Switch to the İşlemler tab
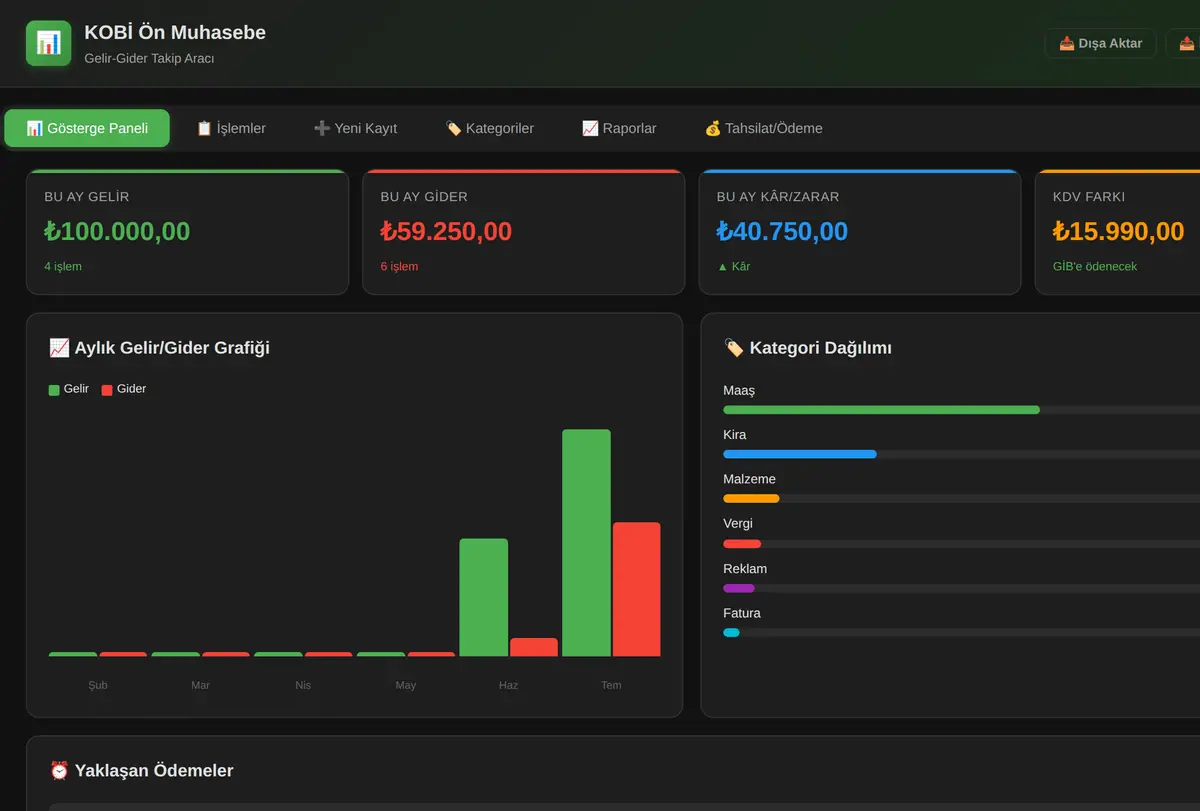 click(231, 128)
